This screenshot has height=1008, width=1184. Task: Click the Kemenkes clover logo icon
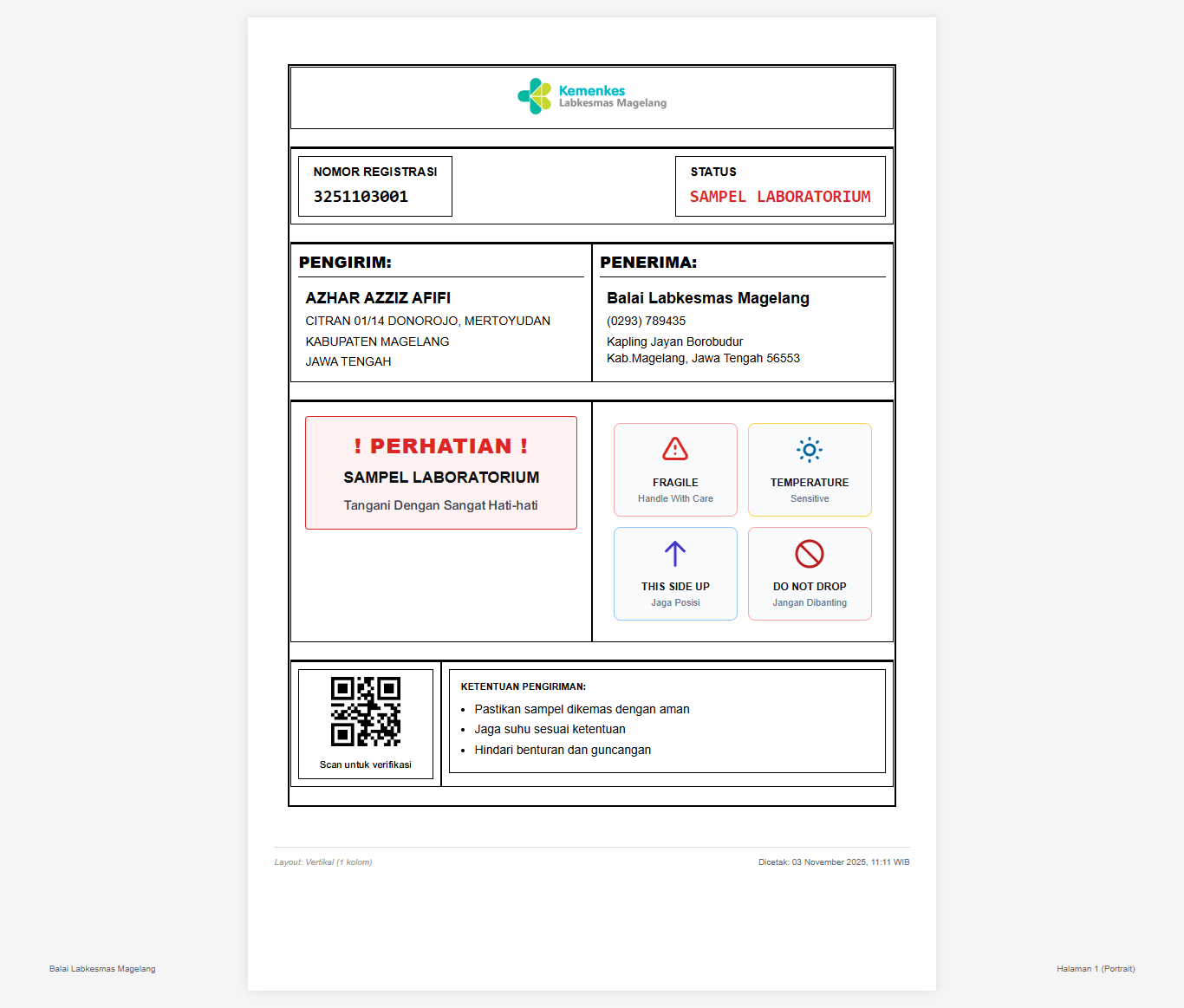click(535, 96)
